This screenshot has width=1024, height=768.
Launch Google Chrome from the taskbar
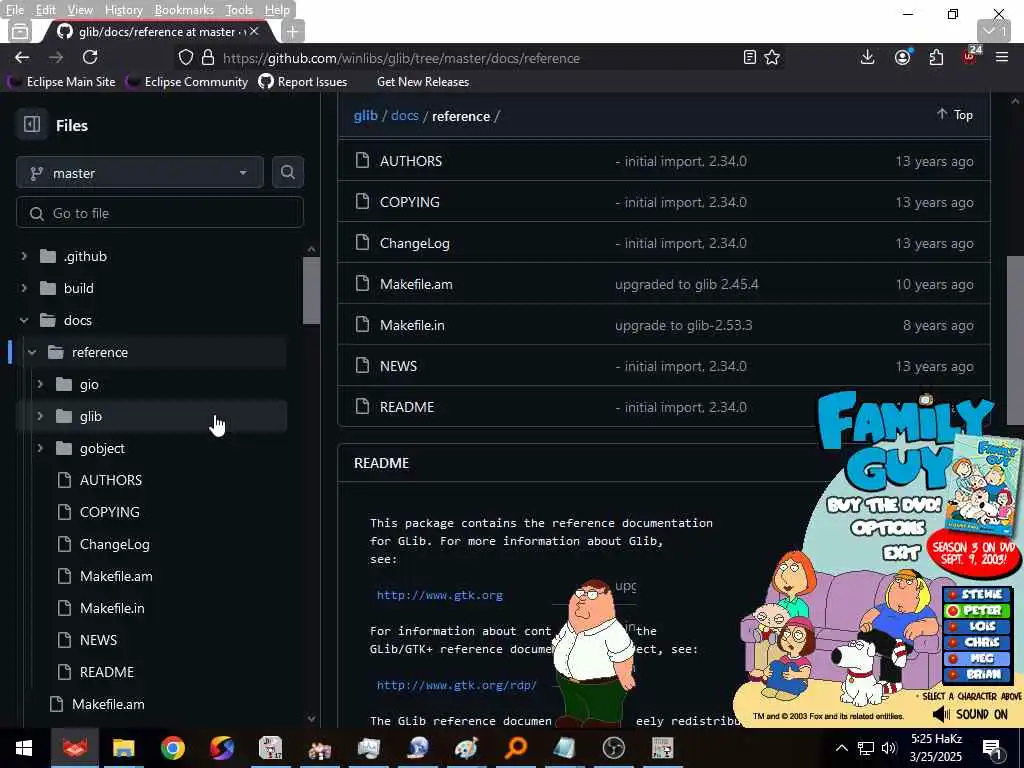pos(172,748)
